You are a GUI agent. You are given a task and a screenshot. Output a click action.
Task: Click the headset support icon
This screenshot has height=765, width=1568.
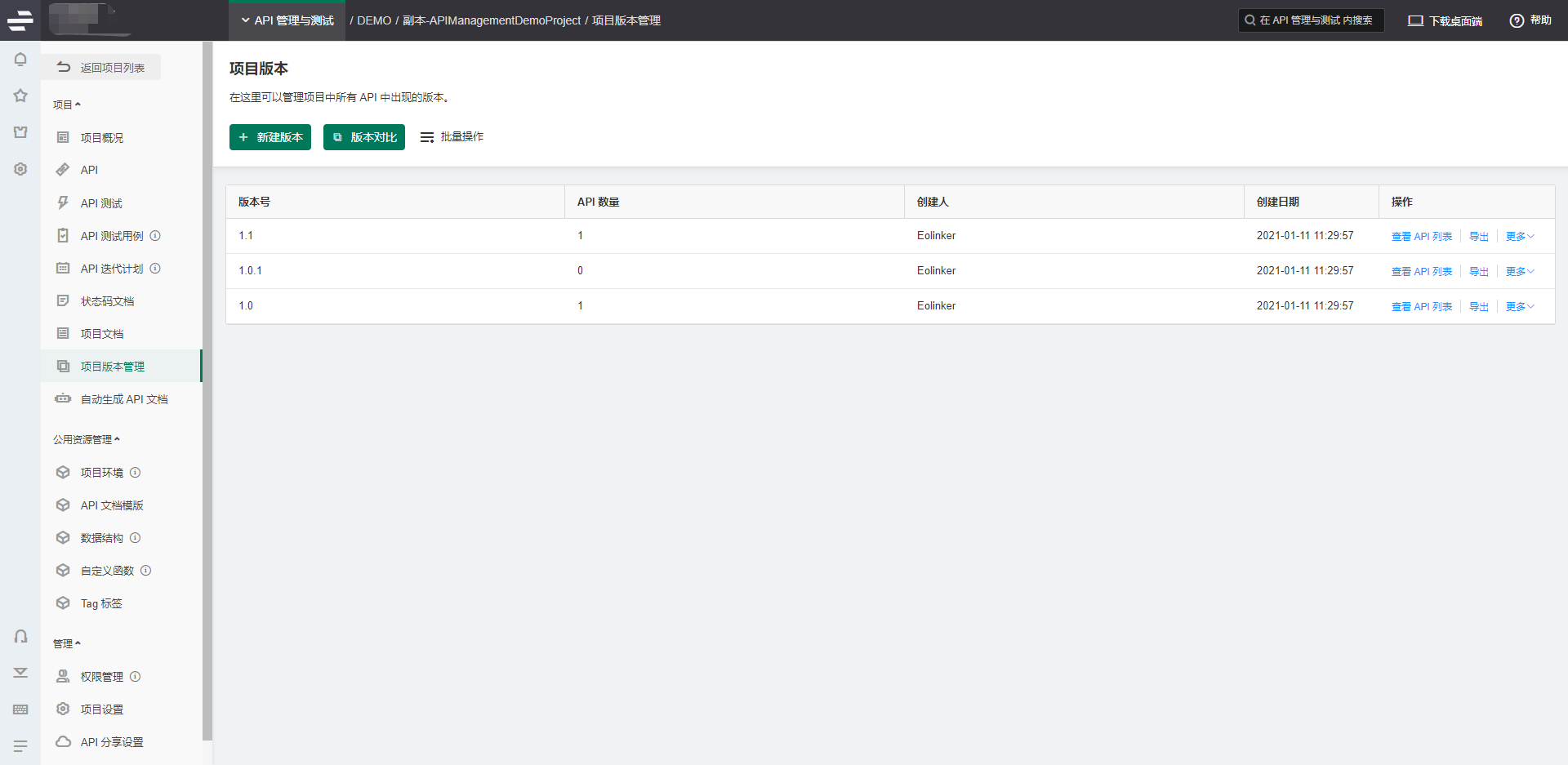point(20,636)
